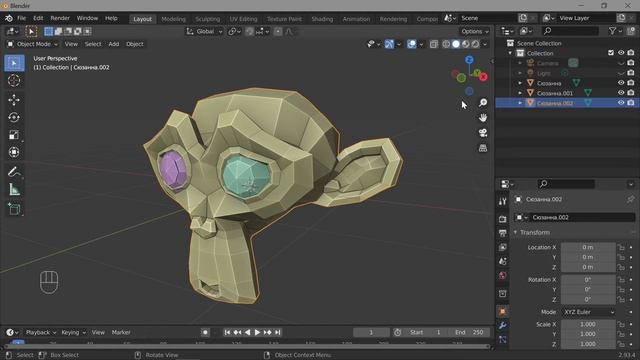Toggle camera view icon
The height and width of the screenshot is (360, 640).
click(x=483, y=133)
